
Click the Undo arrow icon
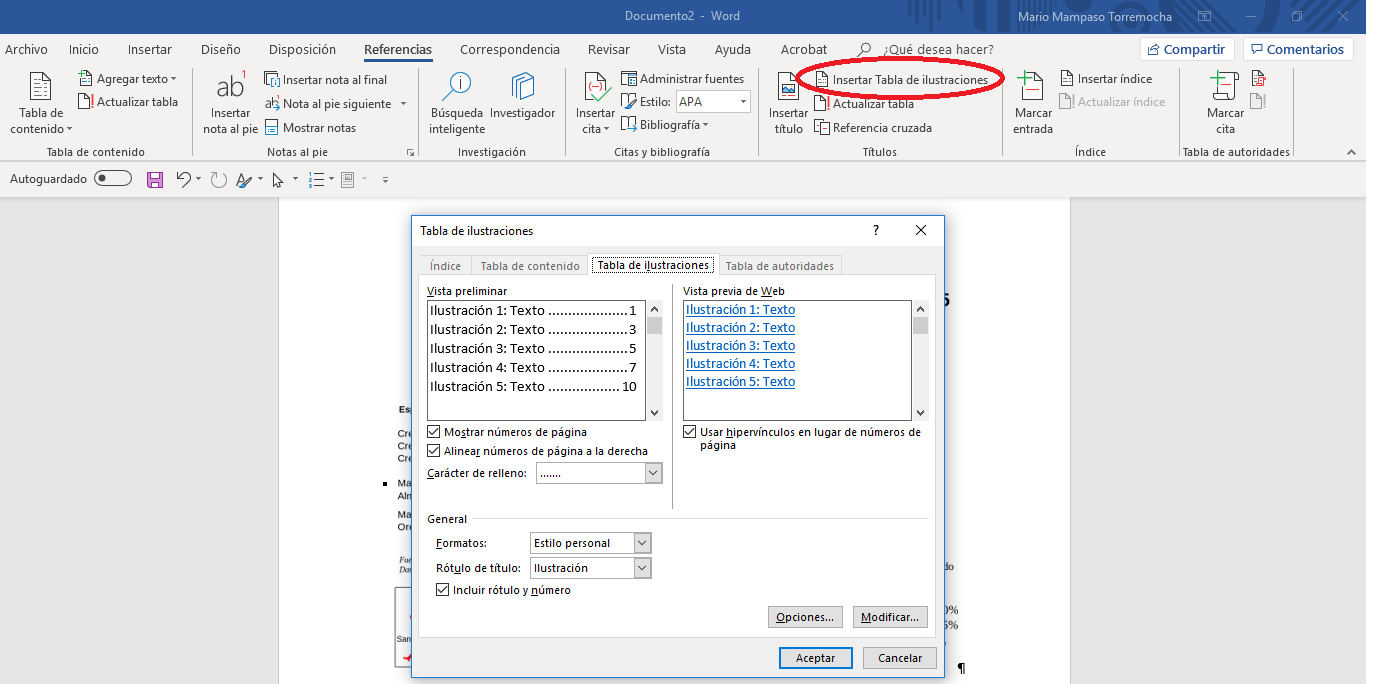(183, 180)
